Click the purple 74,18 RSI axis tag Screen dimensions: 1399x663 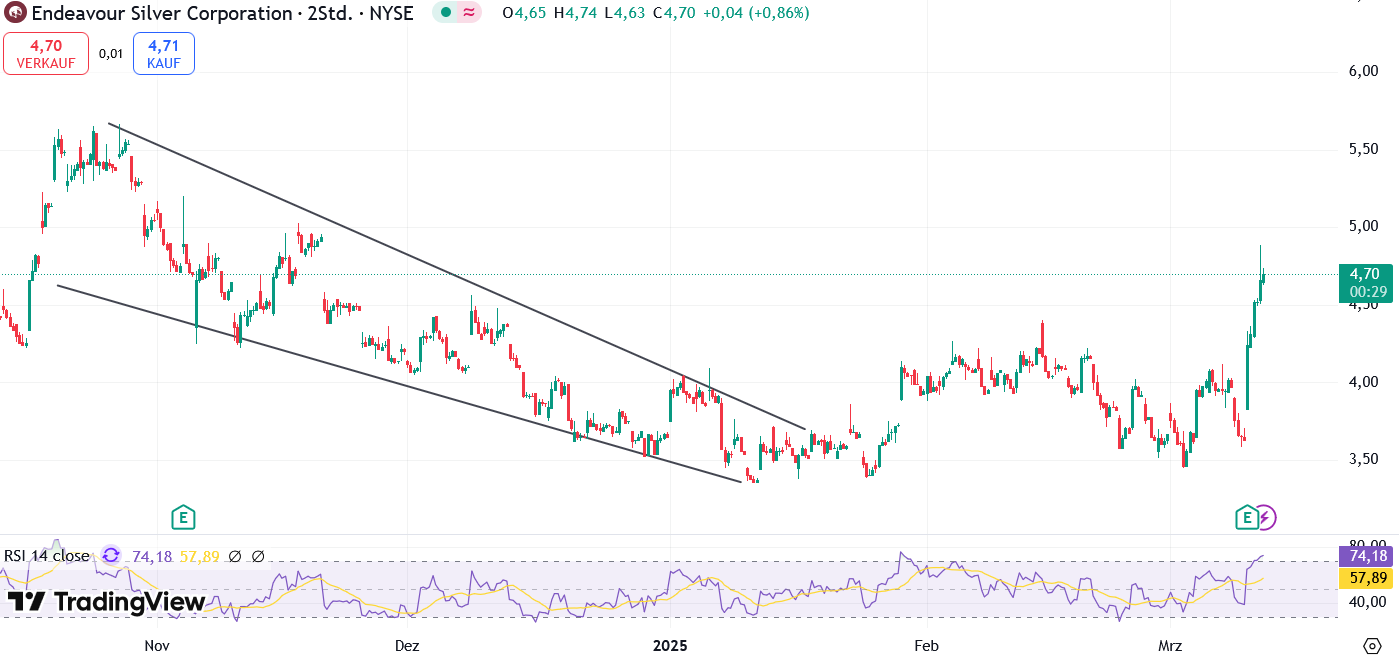point(1365,556)
